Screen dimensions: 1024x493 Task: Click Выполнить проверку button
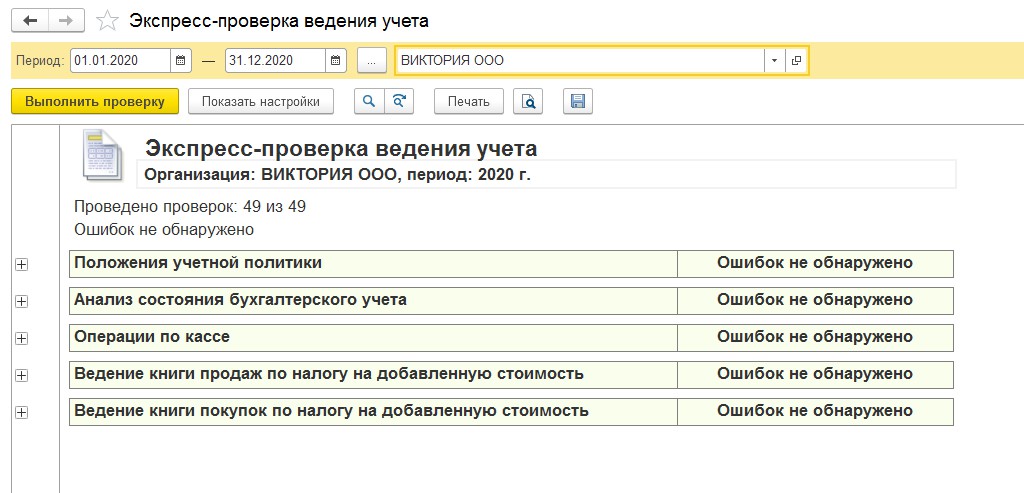95,101
